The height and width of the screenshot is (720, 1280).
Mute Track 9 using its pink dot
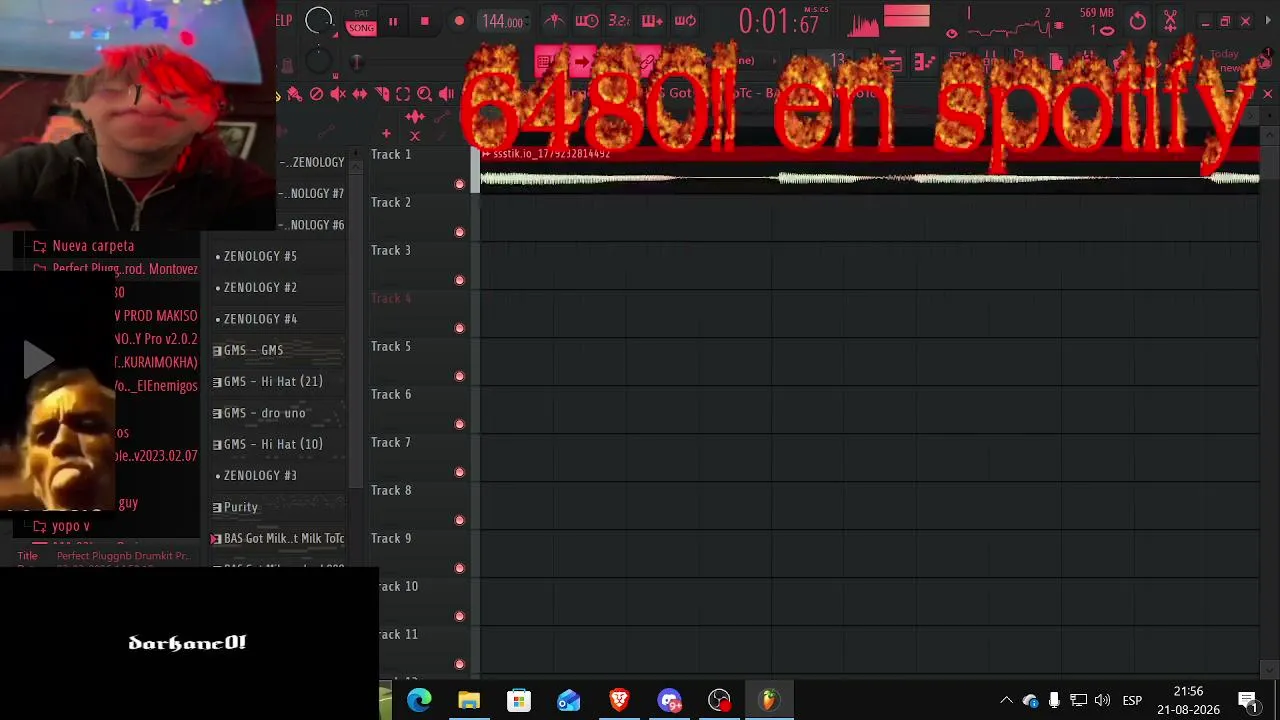coord(460,568)
